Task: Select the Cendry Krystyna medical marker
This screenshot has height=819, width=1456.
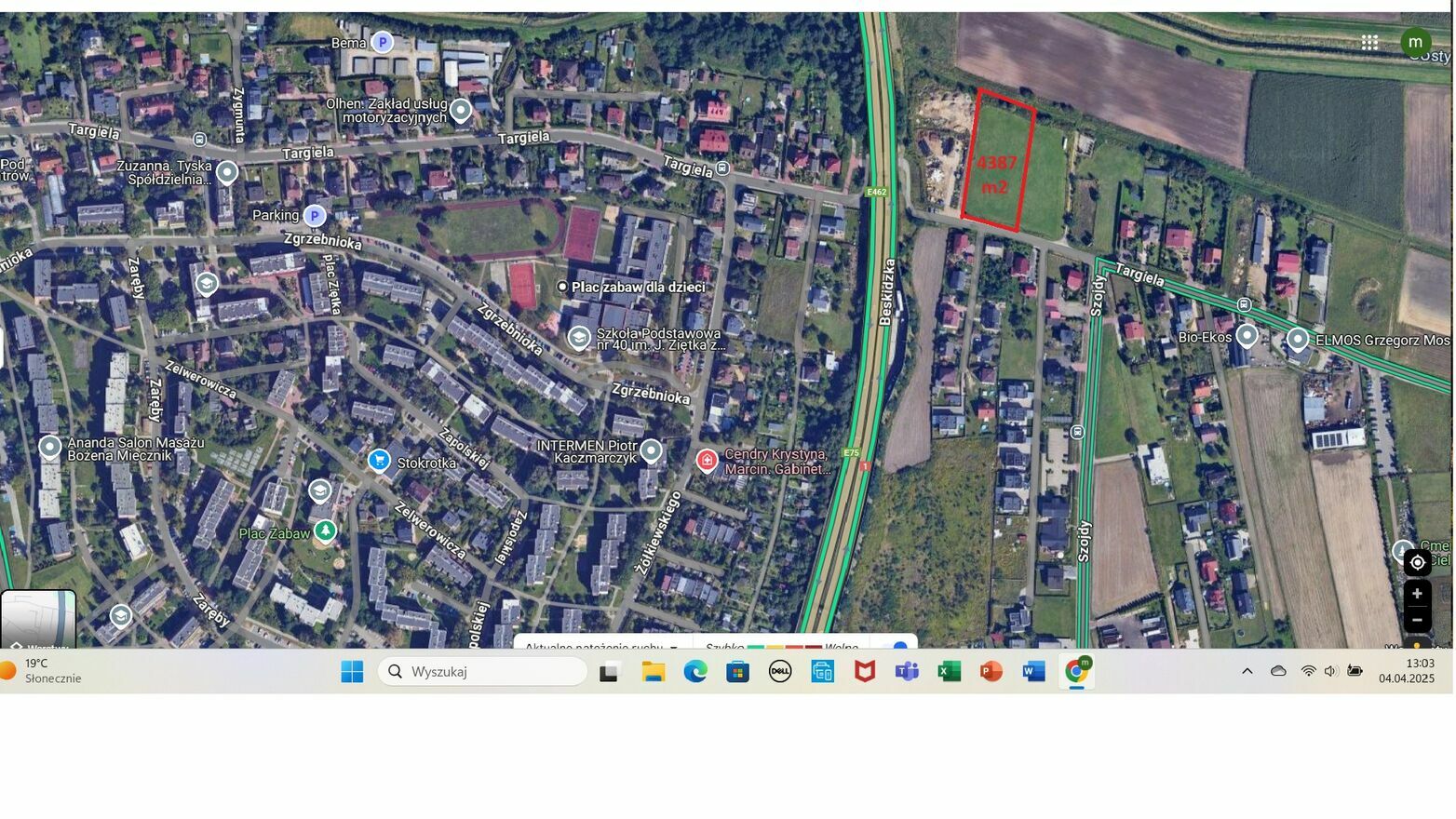Action: click(x=707, y=461)
